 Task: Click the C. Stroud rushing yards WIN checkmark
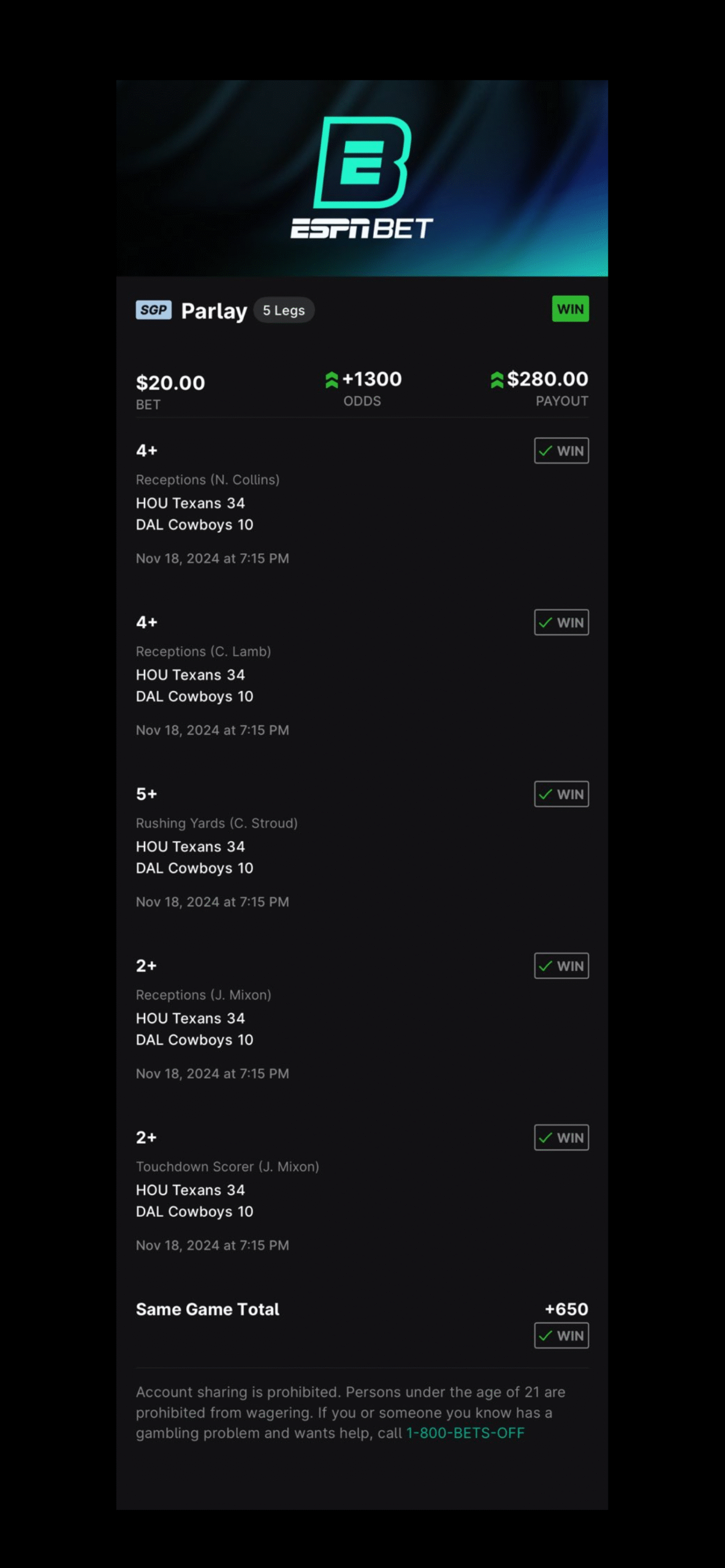(x=545, y=794)
